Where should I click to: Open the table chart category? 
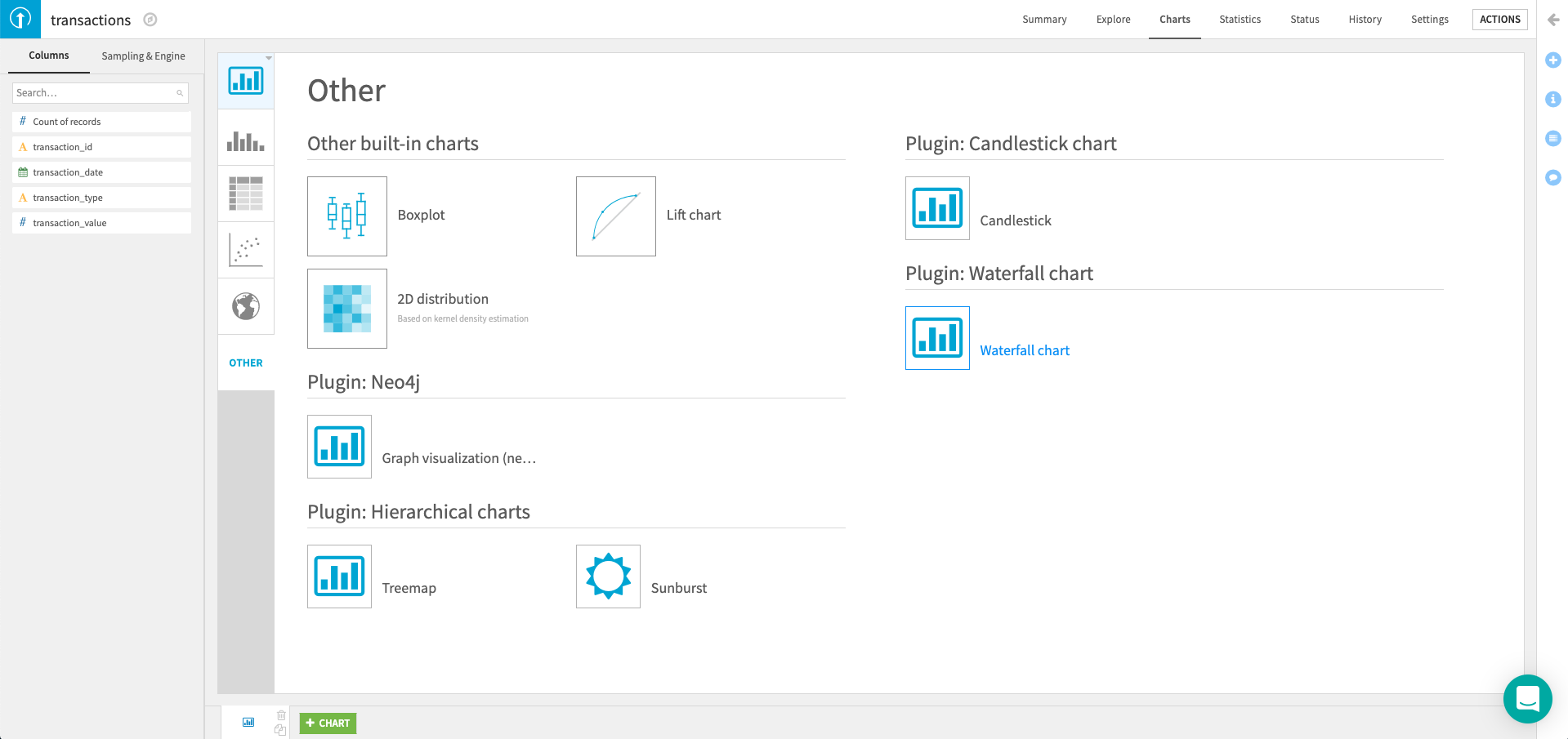click(x=246, y=194)
